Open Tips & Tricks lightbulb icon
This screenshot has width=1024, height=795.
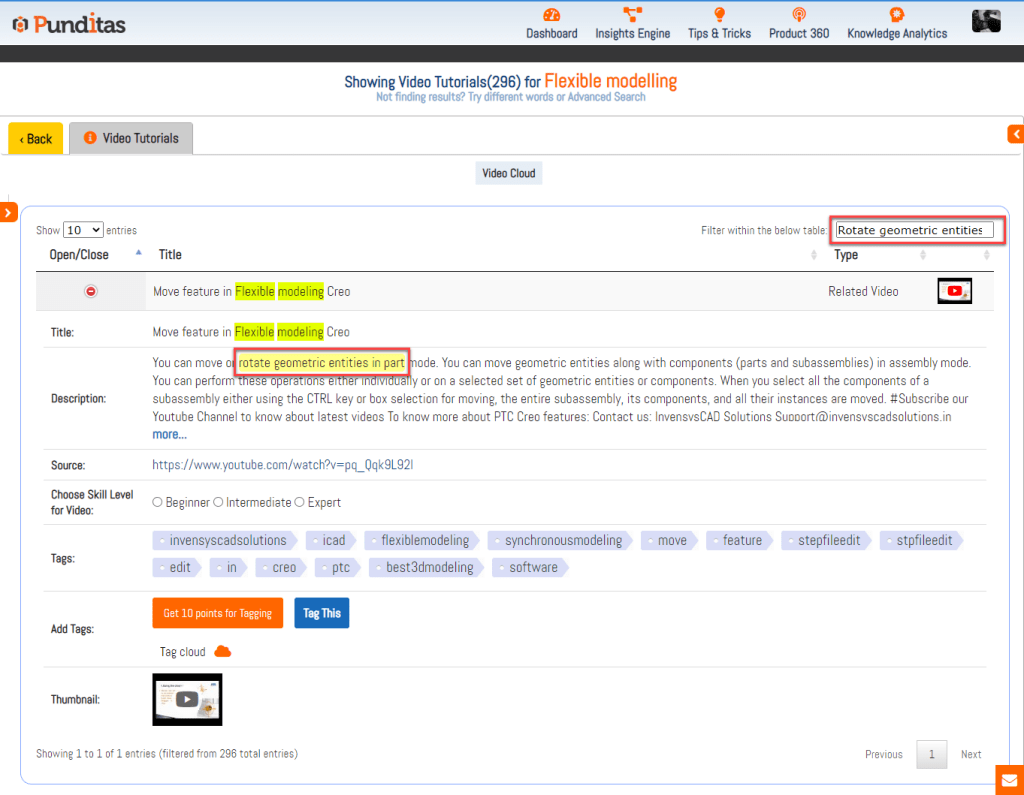coord(719,15)
